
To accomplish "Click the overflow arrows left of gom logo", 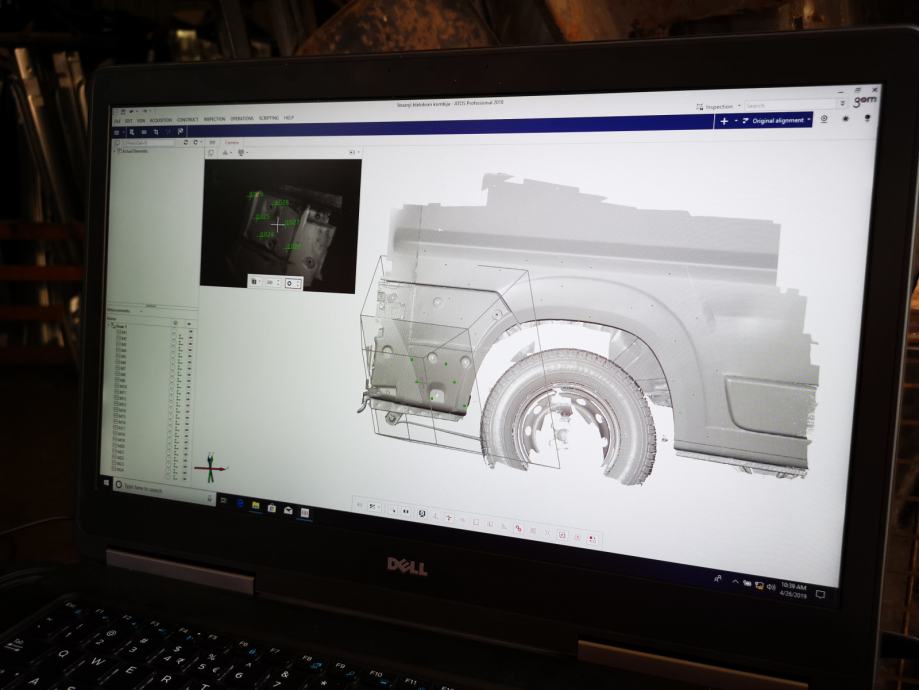I will (x=842, y=103).
